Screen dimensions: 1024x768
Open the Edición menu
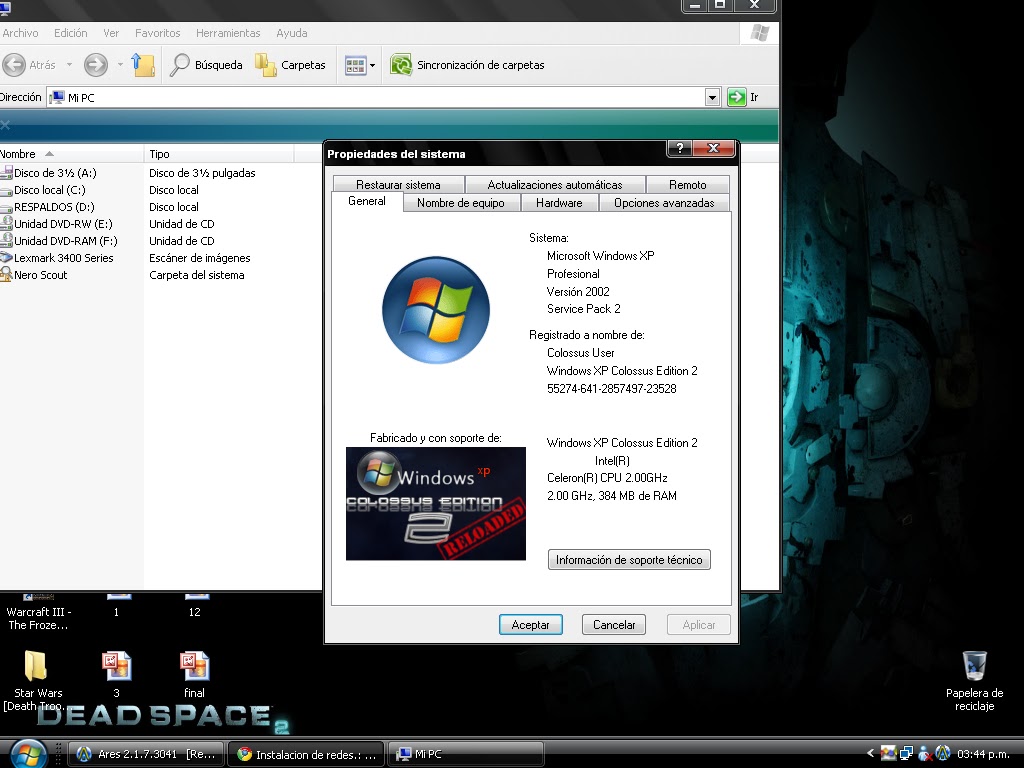71,33
